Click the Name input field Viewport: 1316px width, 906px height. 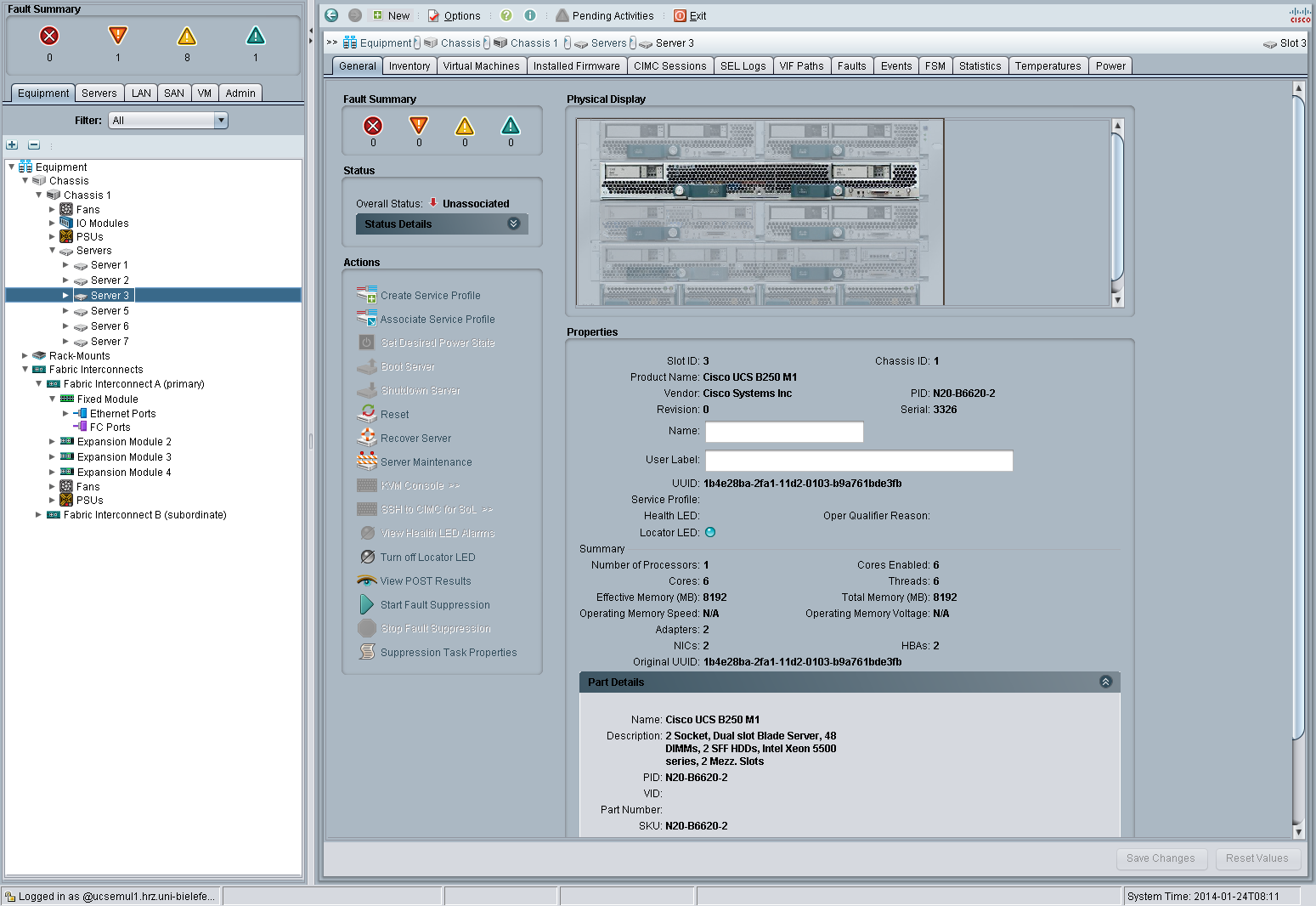click(784, 432)
